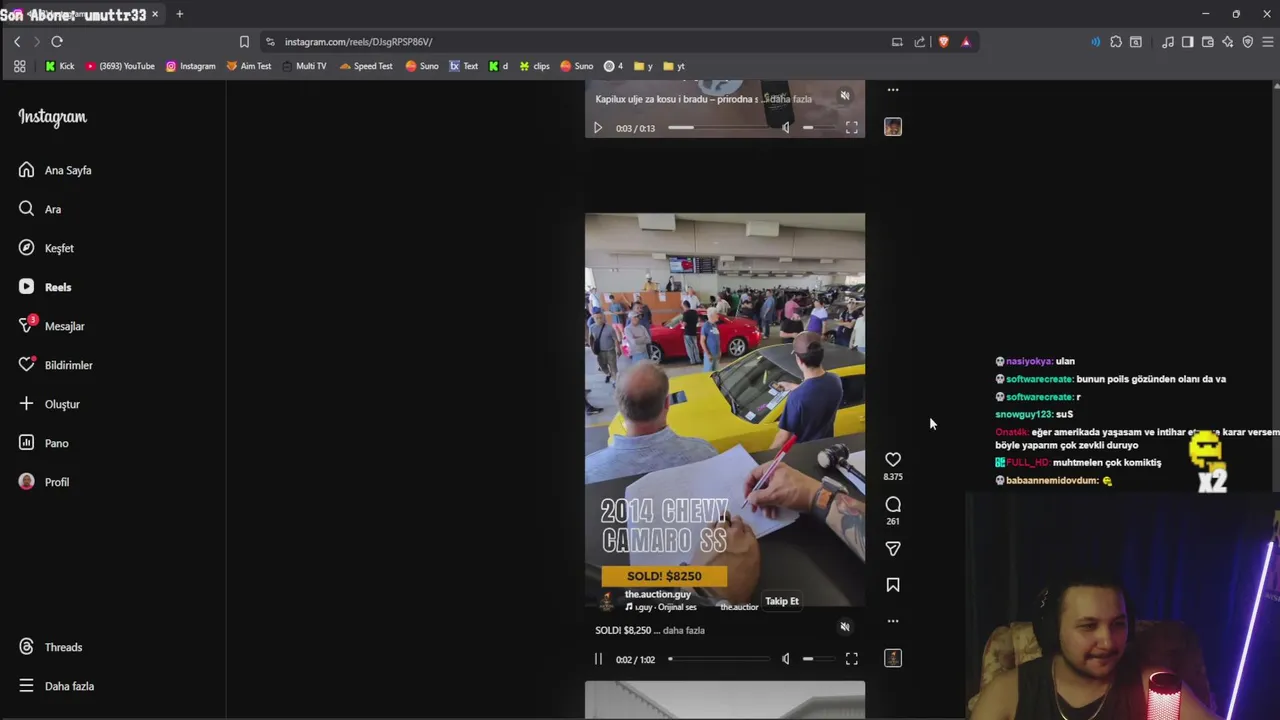Click Takip Et to follow the.auction.guy

pos(782,601)
